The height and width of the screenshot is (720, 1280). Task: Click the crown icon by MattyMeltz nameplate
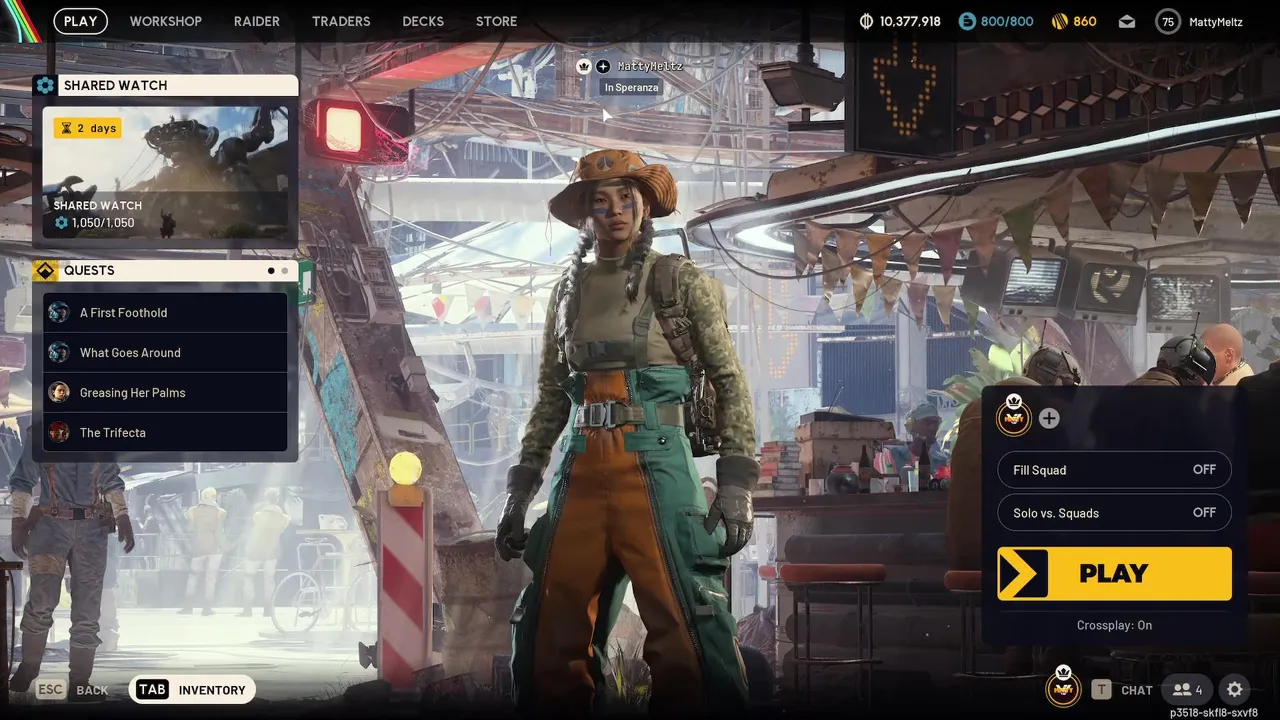point(584,66)
